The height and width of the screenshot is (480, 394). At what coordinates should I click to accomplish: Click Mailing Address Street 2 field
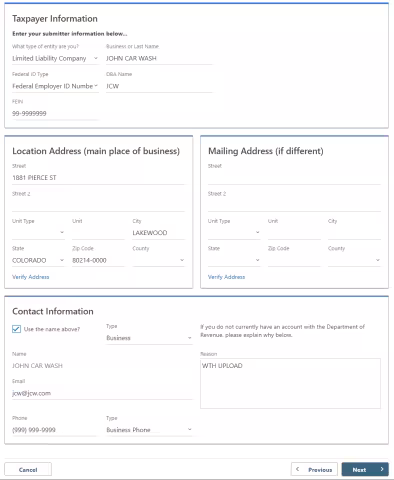pos(294,205)
